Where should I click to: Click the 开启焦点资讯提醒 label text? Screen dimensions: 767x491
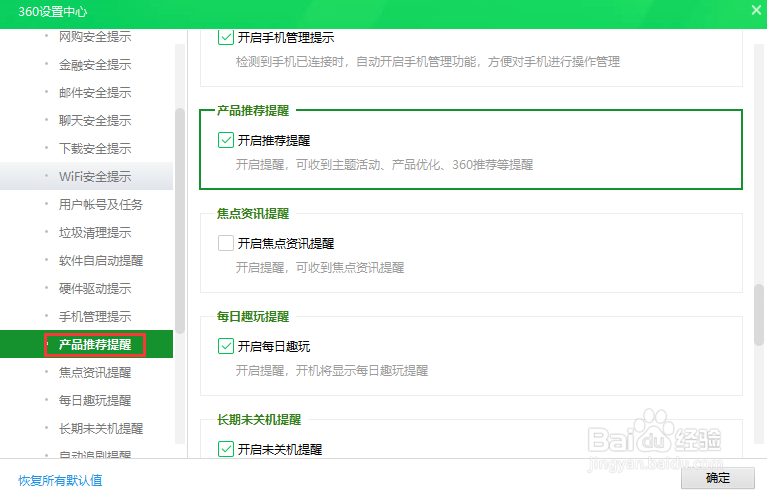click(x=286, y=244)
